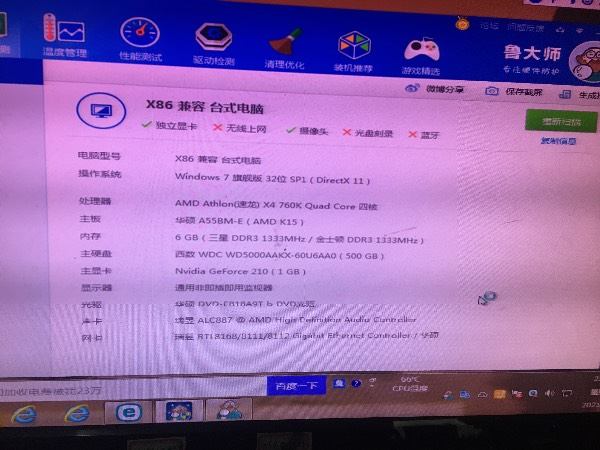Select the Windows 7 operating system text
This screenshot has height=450, width=600.
click(272, 178)
